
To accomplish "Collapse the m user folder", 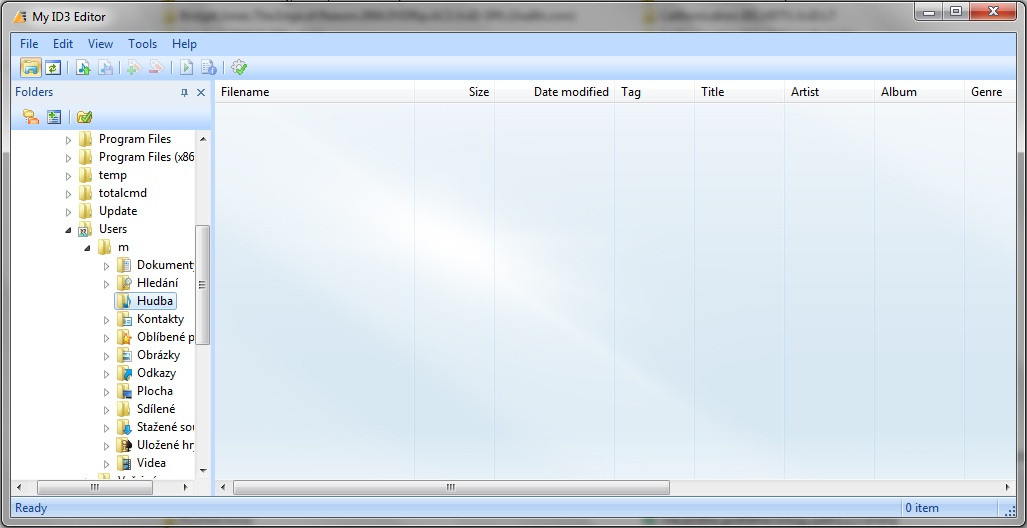I will click(87, 248).
